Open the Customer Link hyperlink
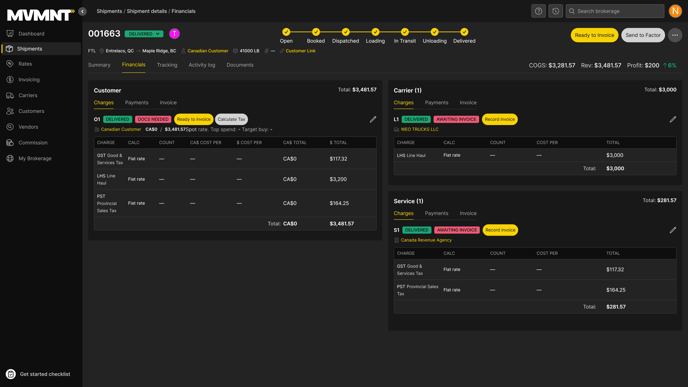 301,51
